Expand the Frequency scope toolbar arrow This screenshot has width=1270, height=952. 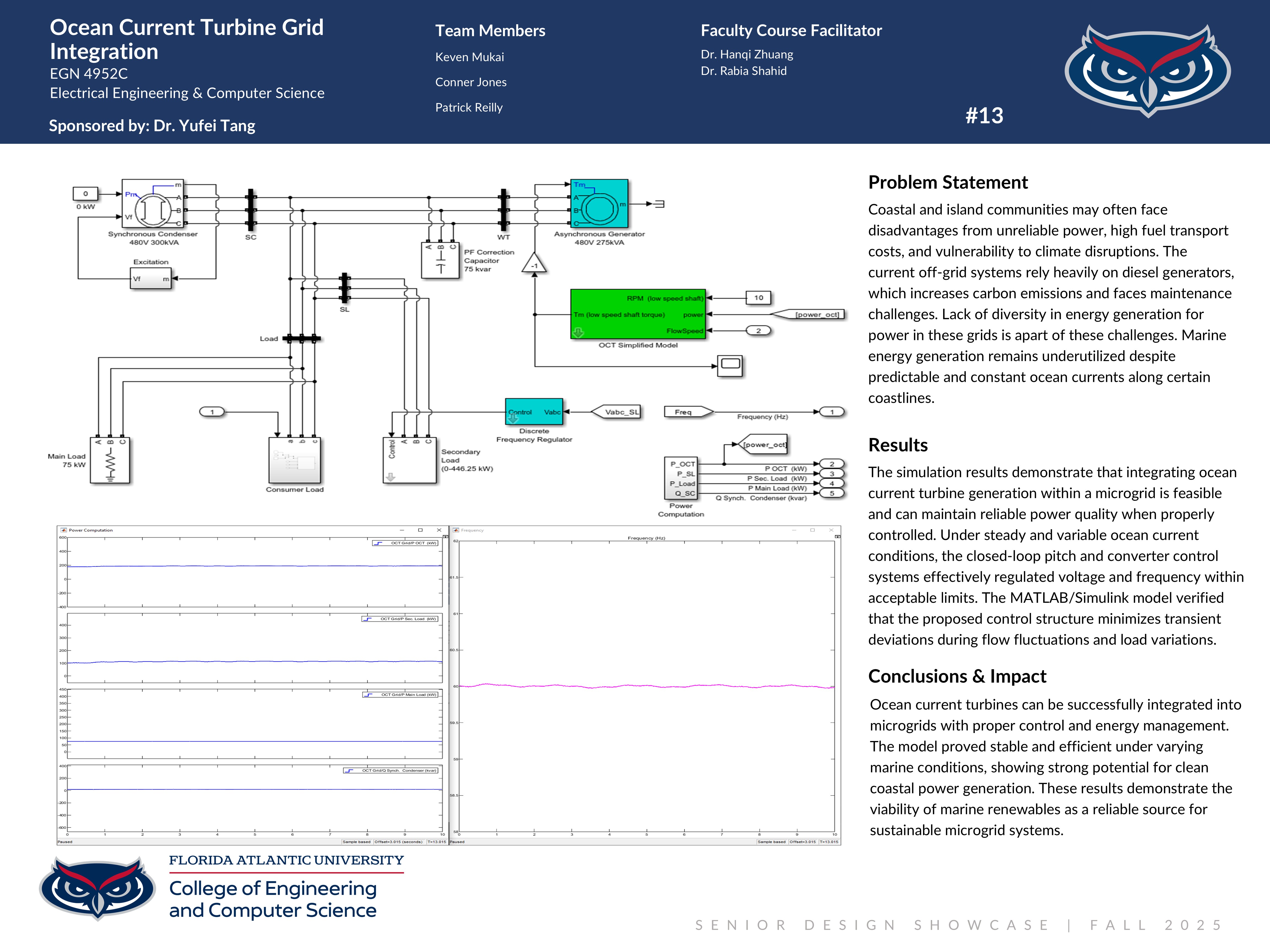[838, 537]
